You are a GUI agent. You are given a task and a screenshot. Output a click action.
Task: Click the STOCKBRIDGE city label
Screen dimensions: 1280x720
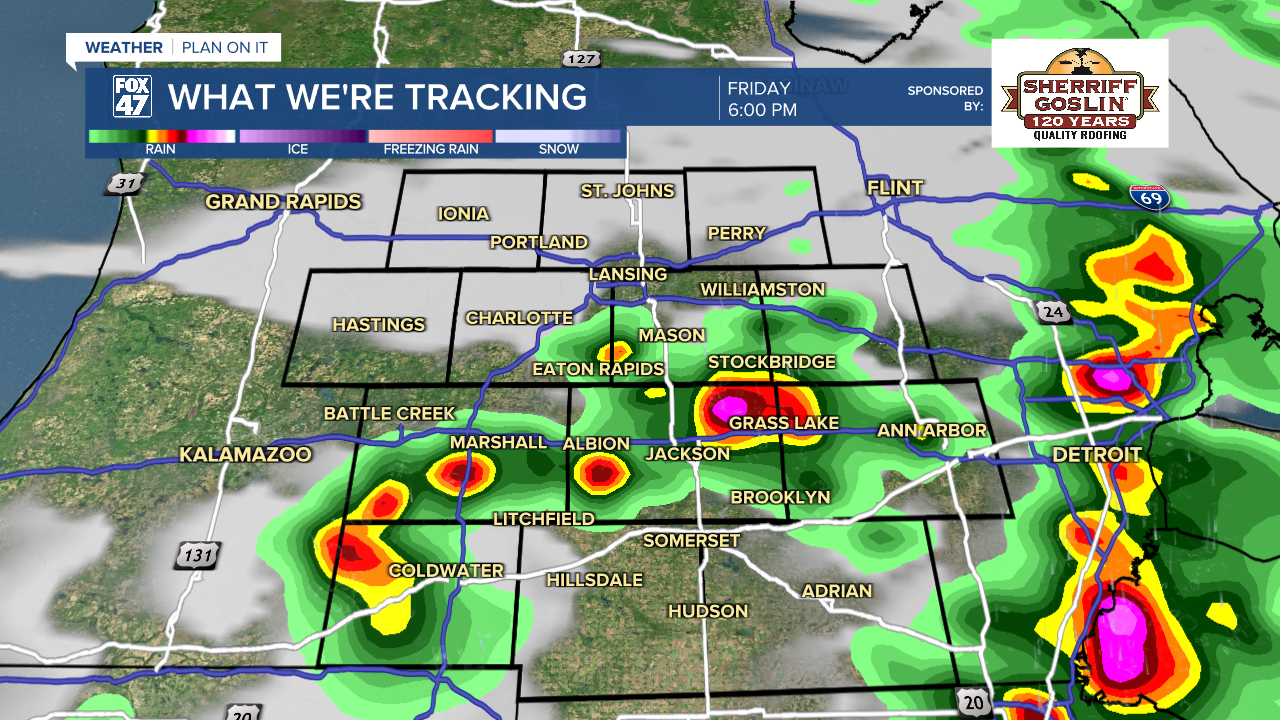tap(772, 361)
